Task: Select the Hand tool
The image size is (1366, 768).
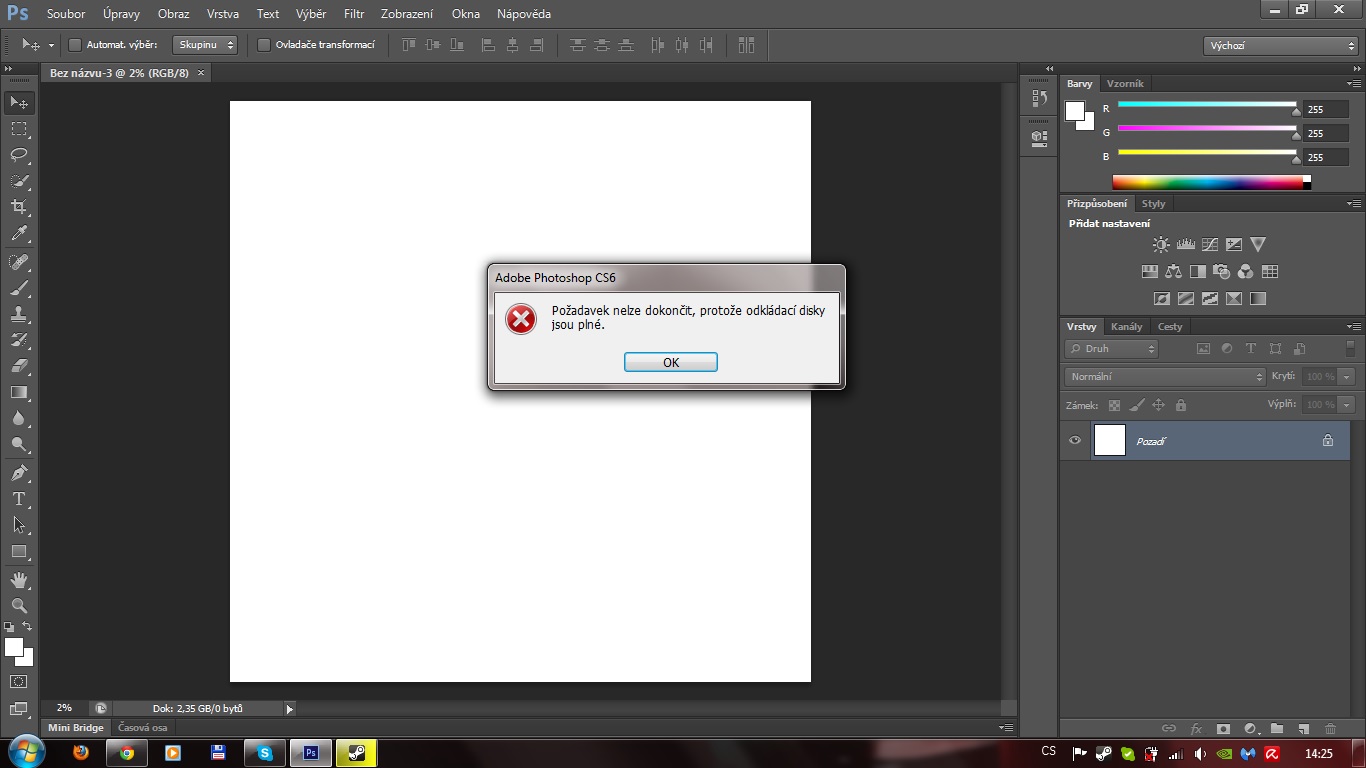Action: (x=19, y=579)
